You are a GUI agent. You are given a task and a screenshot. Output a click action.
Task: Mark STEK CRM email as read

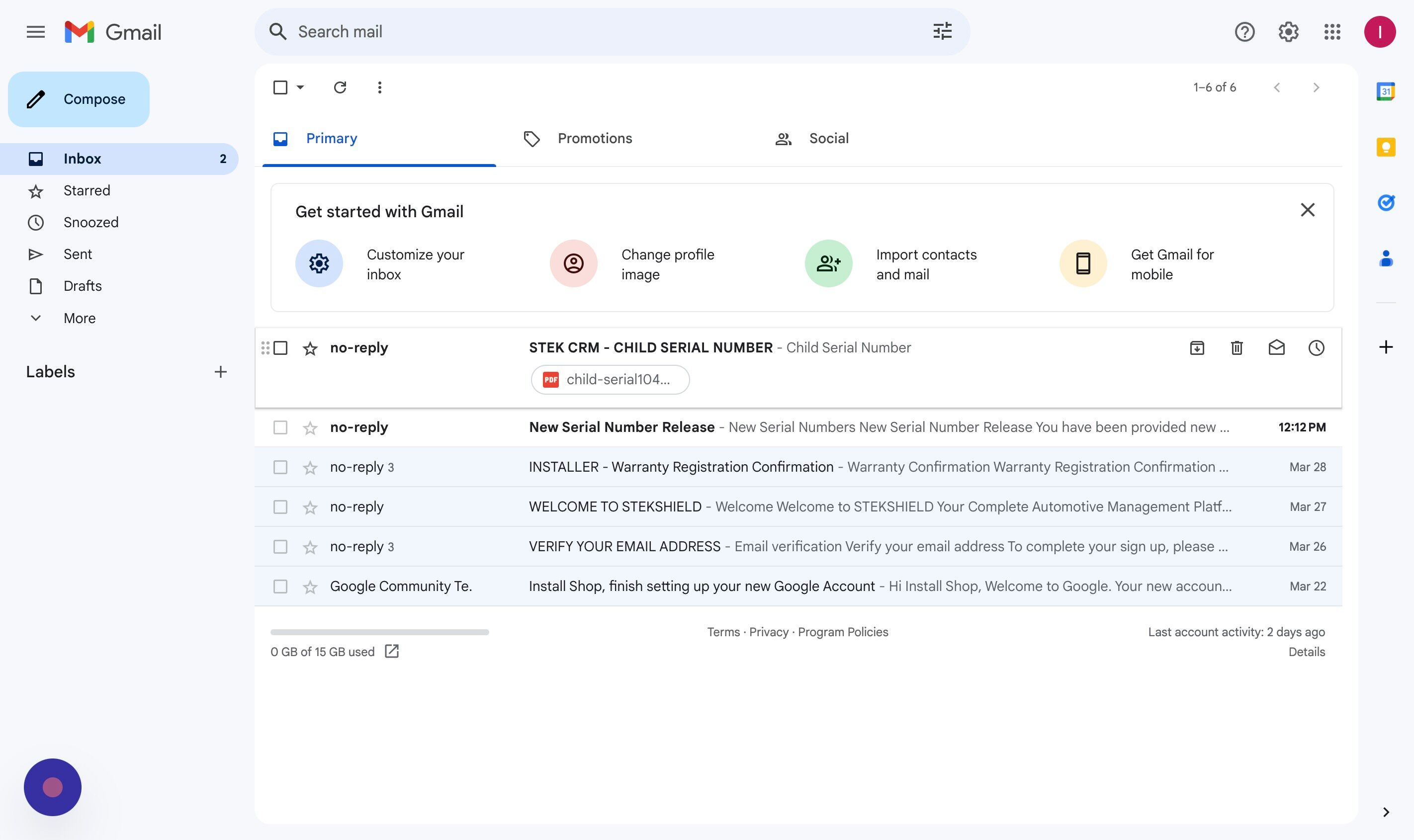click(1276, 347)
